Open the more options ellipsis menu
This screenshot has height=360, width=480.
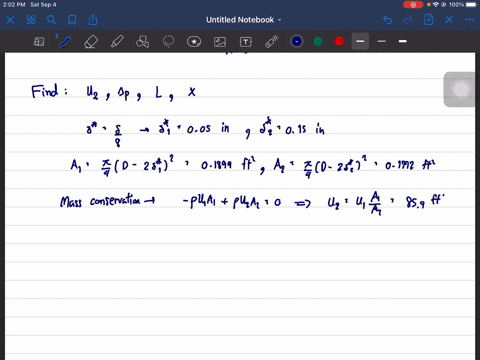pyautogui.click(x=470, y=20)
